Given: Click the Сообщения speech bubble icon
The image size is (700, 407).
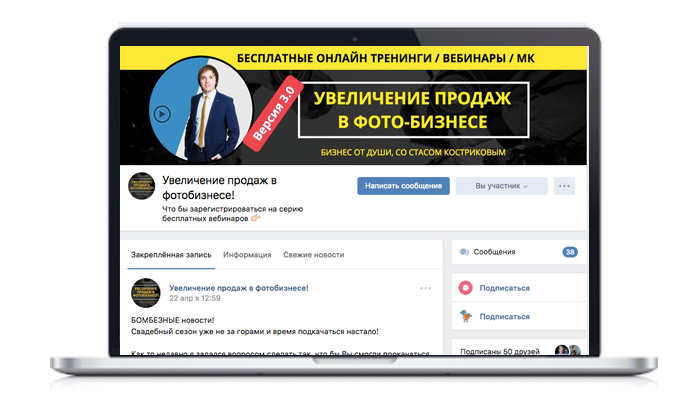Looking at the screenshot, I should point(464,252).
